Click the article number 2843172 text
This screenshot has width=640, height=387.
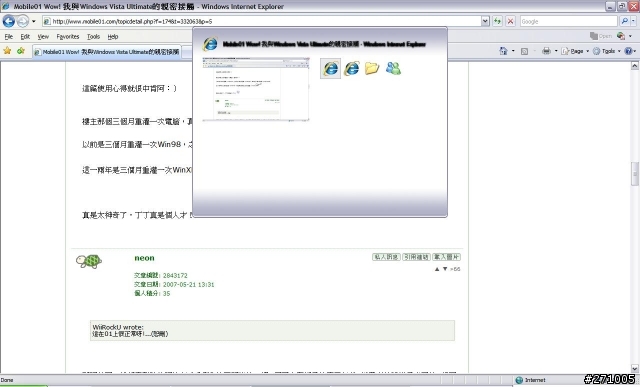tap(175, 276)
